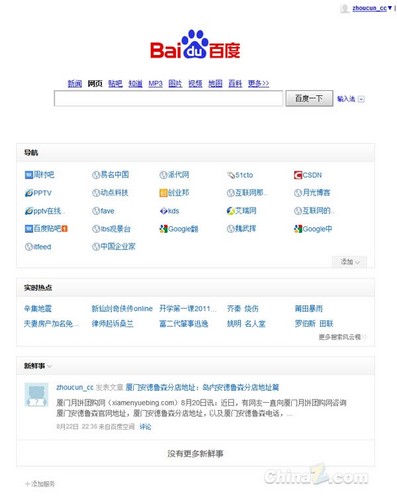Expand the 新鲜事 section chevron
Image resolution: width=397 pixels, height=500 pixels.
tap(49, 366)
